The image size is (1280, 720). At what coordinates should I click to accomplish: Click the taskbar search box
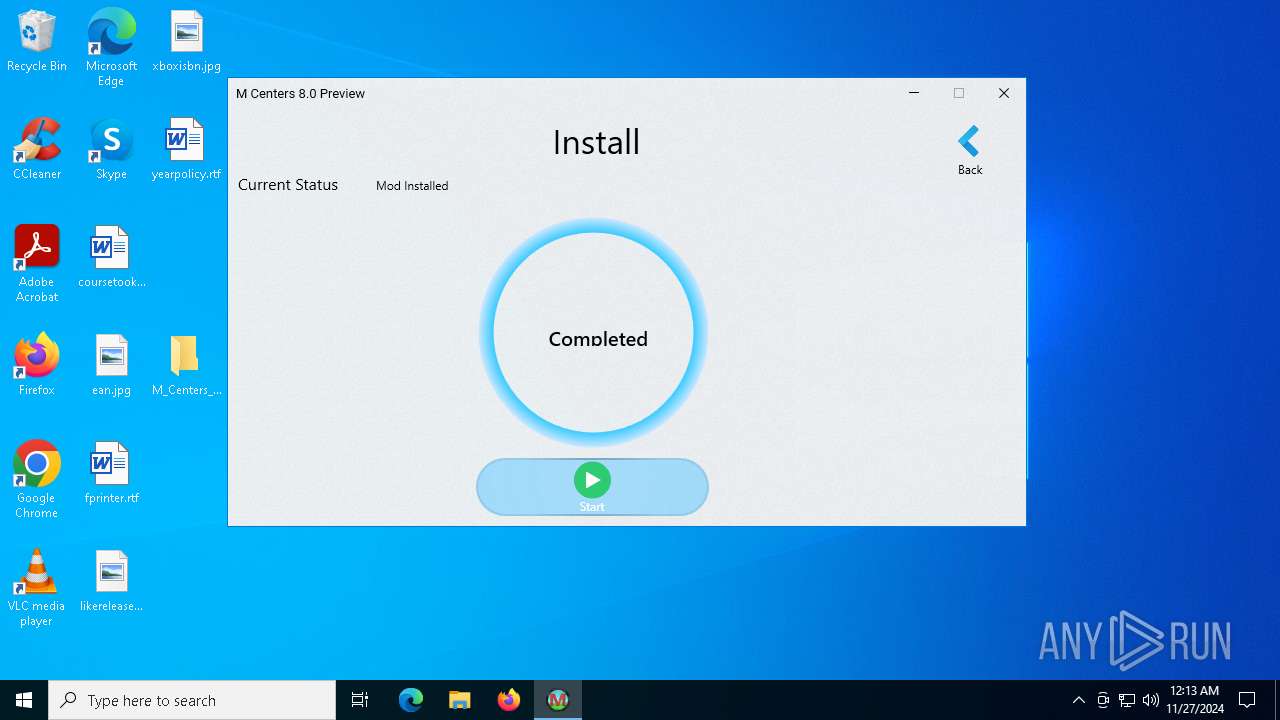coord(192,700)
